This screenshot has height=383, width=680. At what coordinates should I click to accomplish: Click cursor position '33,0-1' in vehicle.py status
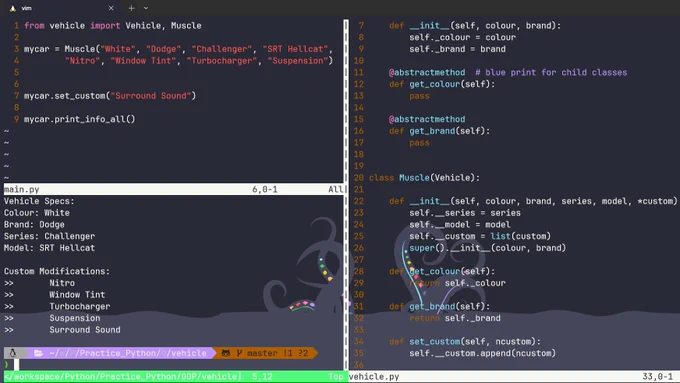click(x=657, y=376)
